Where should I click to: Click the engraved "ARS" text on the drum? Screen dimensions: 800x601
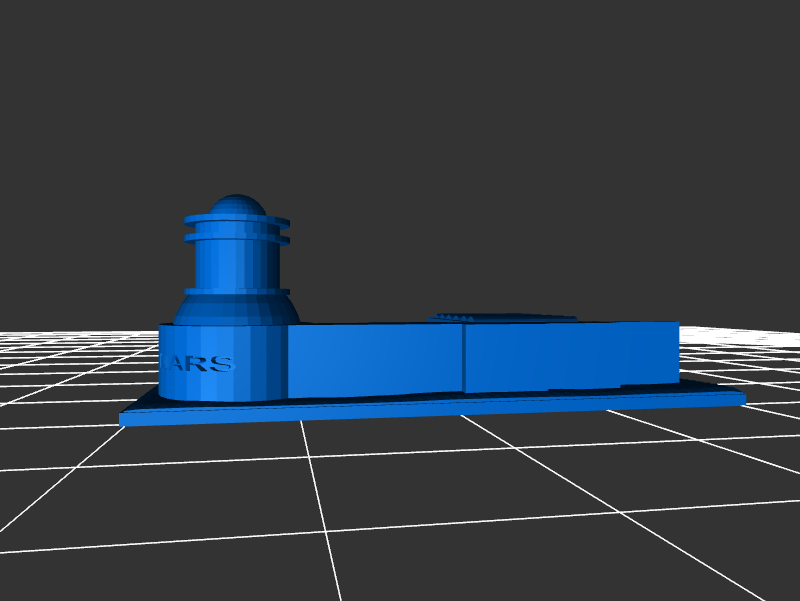pos(203,362)
